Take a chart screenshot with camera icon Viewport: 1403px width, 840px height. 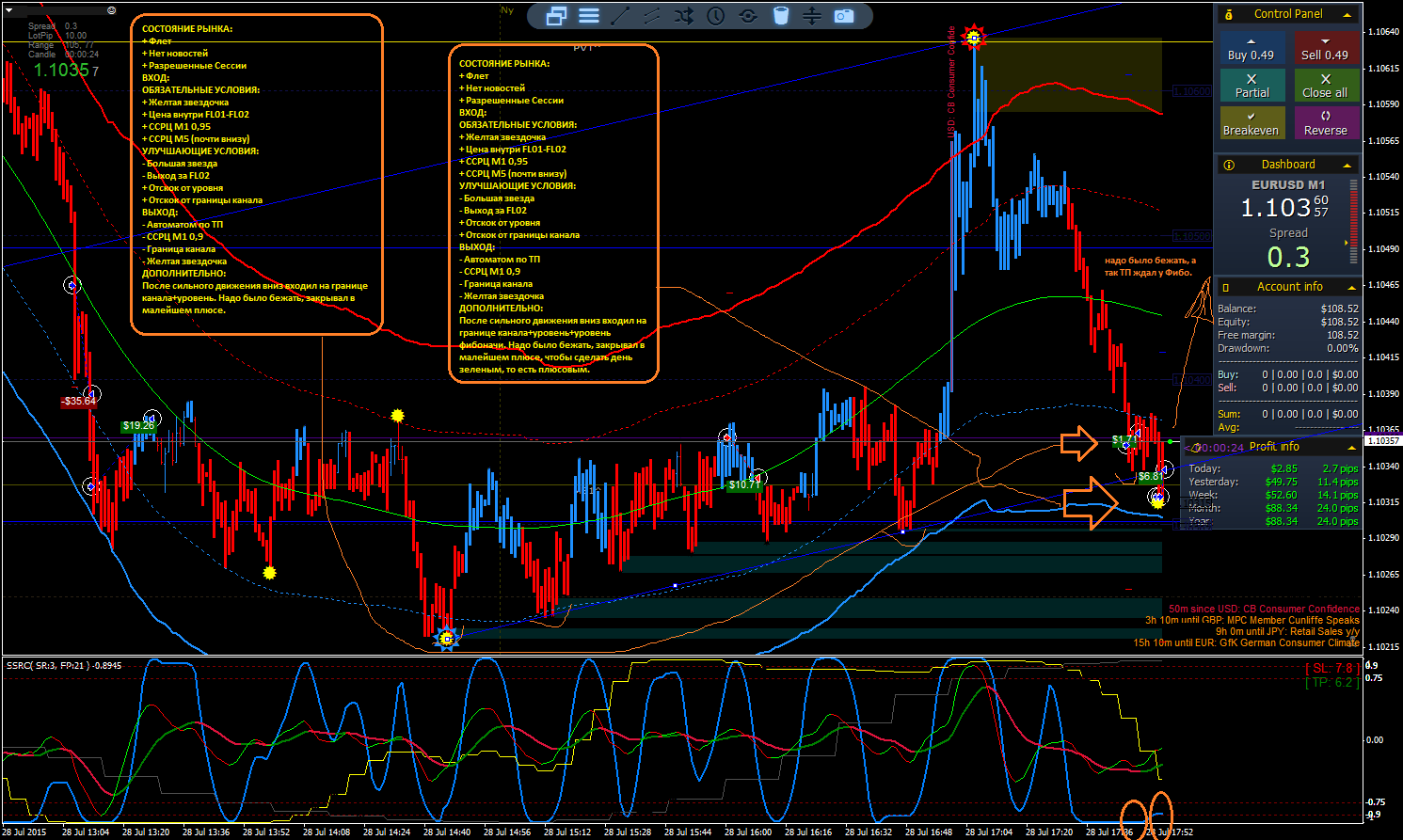tap(844, 16)
